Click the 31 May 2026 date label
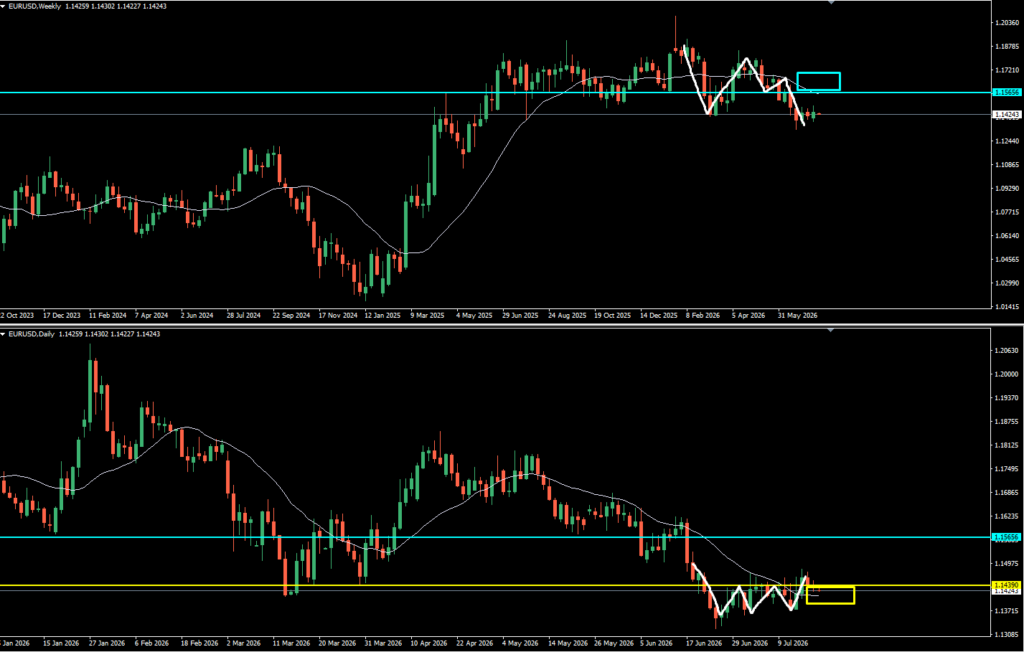Screen dimensions: 1024x652 tap(795, 315)
